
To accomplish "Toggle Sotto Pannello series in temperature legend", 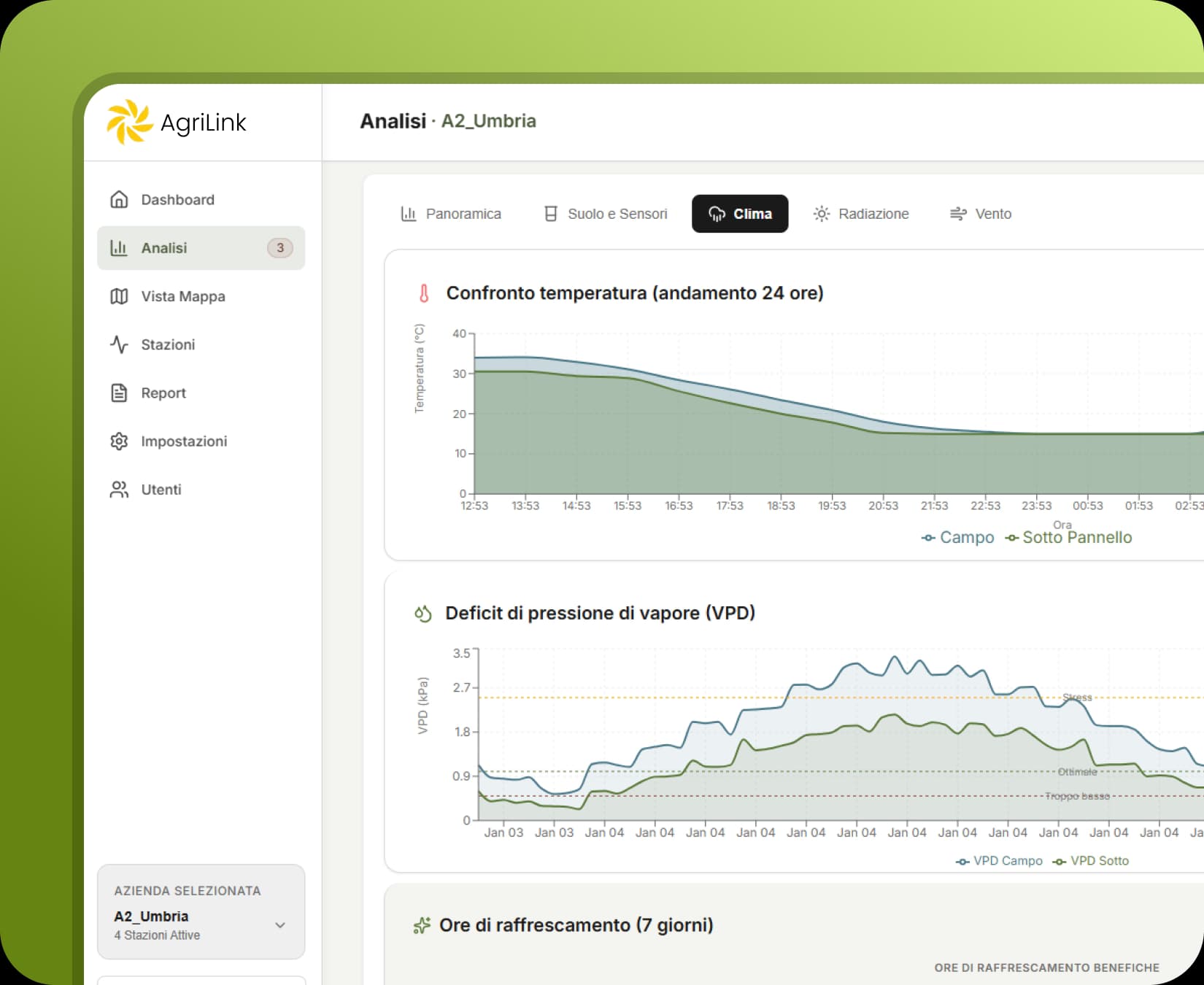I will (1069, 538).
